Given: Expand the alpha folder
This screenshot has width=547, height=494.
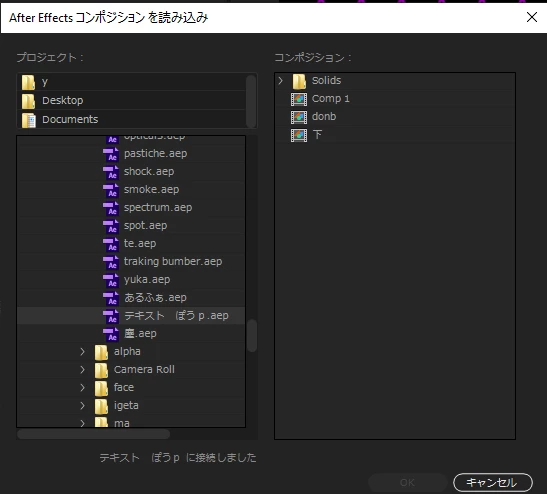Looking at the screenshot, I should click(x=82, y=352).
